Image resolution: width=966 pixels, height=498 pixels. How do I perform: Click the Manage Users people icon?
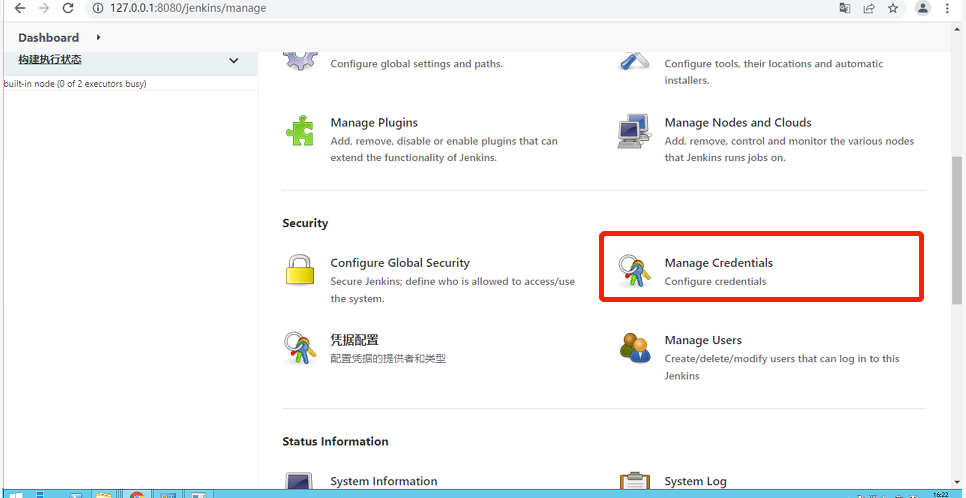coord(635,348)
